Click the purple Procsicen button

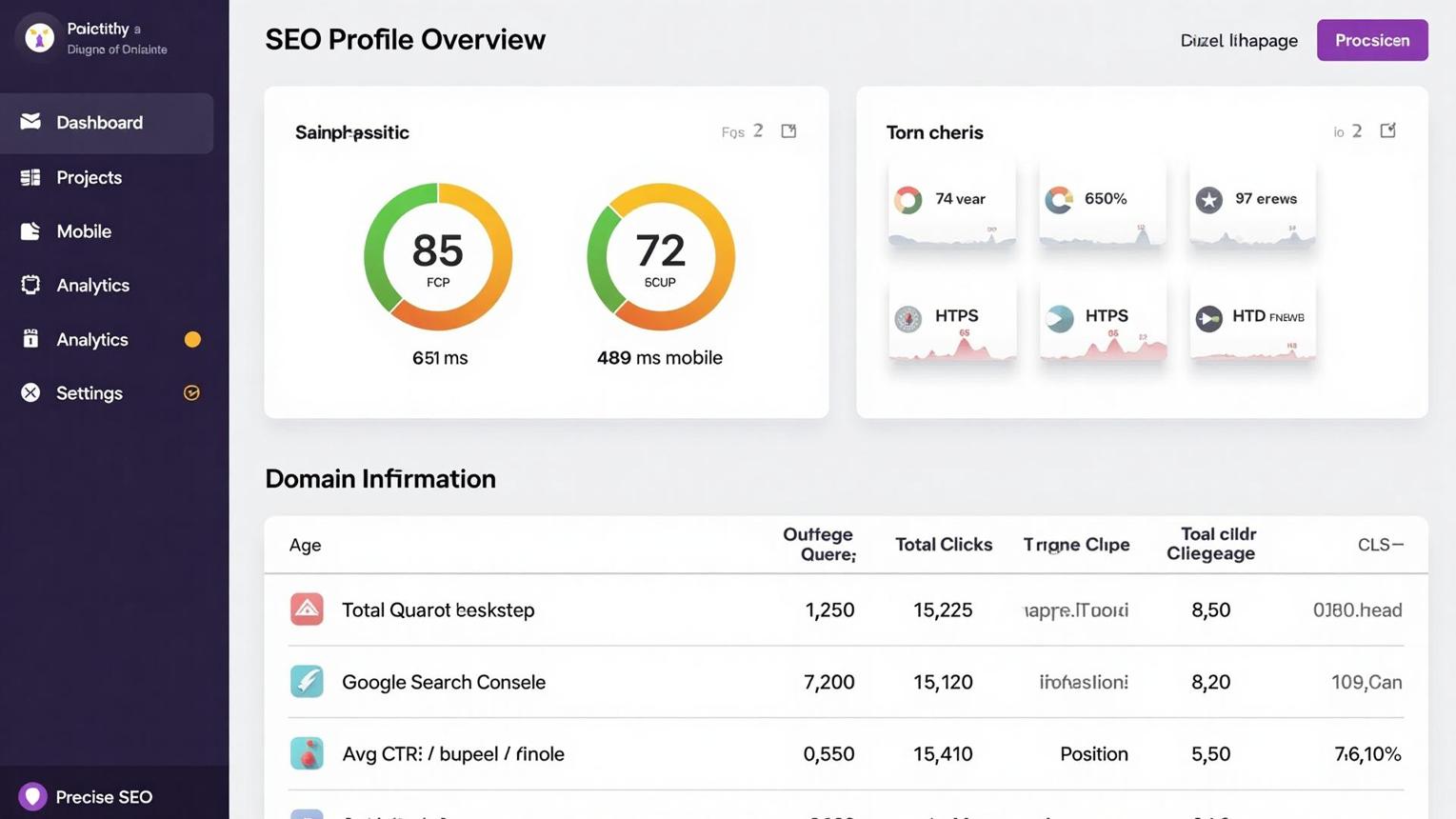point(1372,40)
